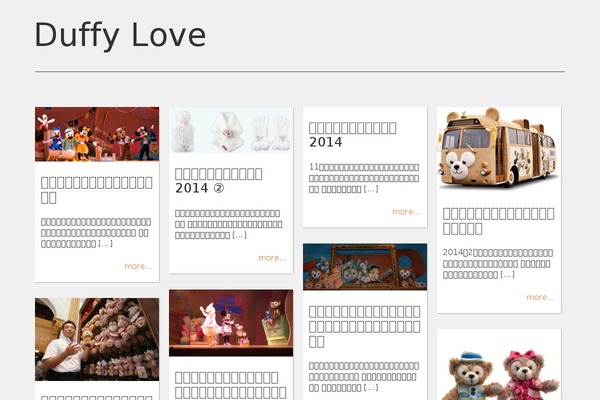Open the Duffy Love site title
600x400 pixels.
coord(120,35)
